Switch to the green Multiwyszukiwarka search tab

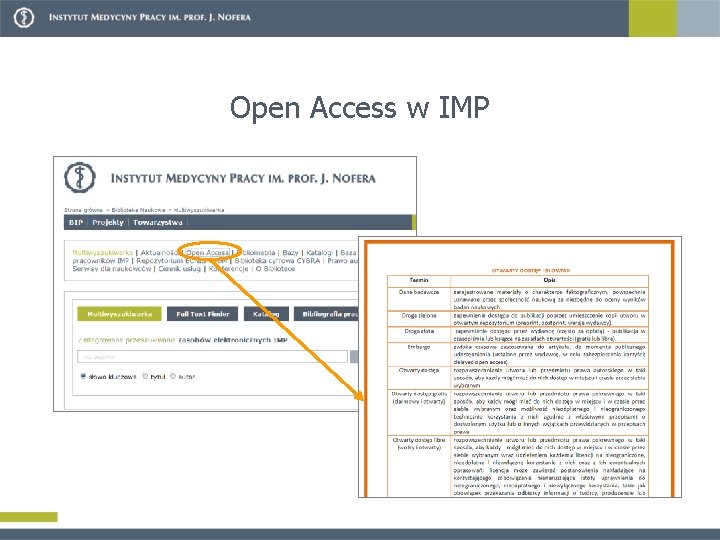point(119,314)
